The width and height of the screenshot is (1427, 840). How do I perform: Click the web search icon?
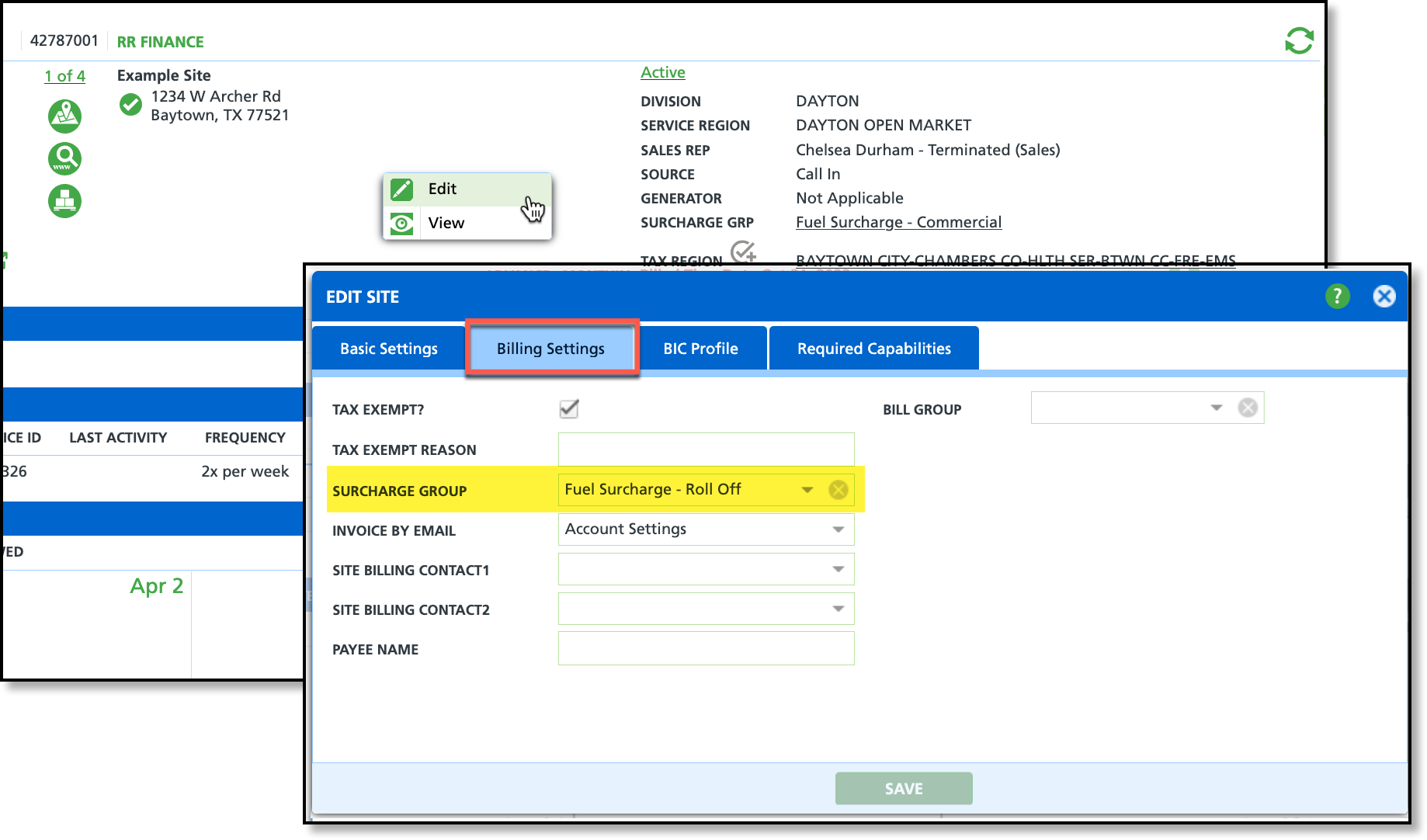pyautogui.click(x=65, y=158)
